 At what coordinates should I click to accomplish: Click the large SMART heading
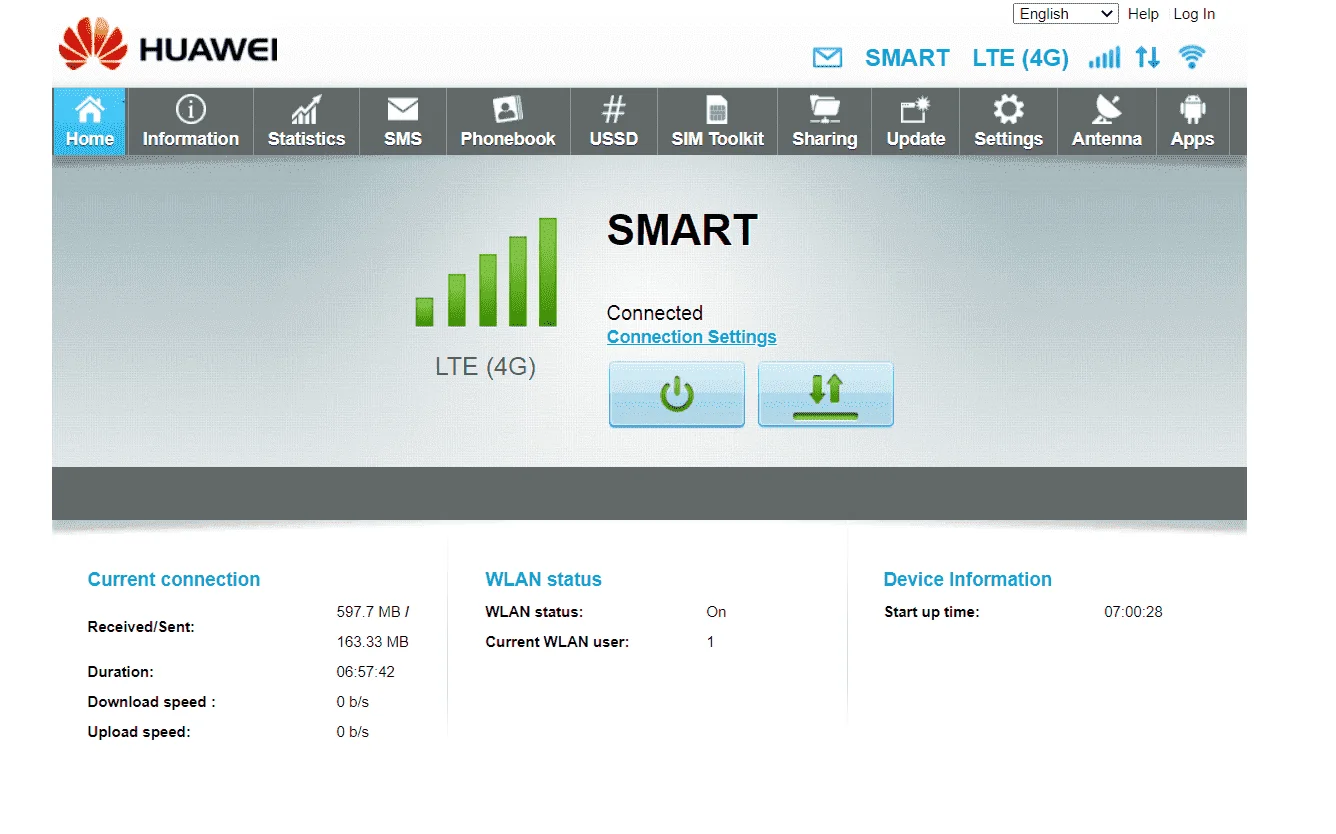(682, 231)
